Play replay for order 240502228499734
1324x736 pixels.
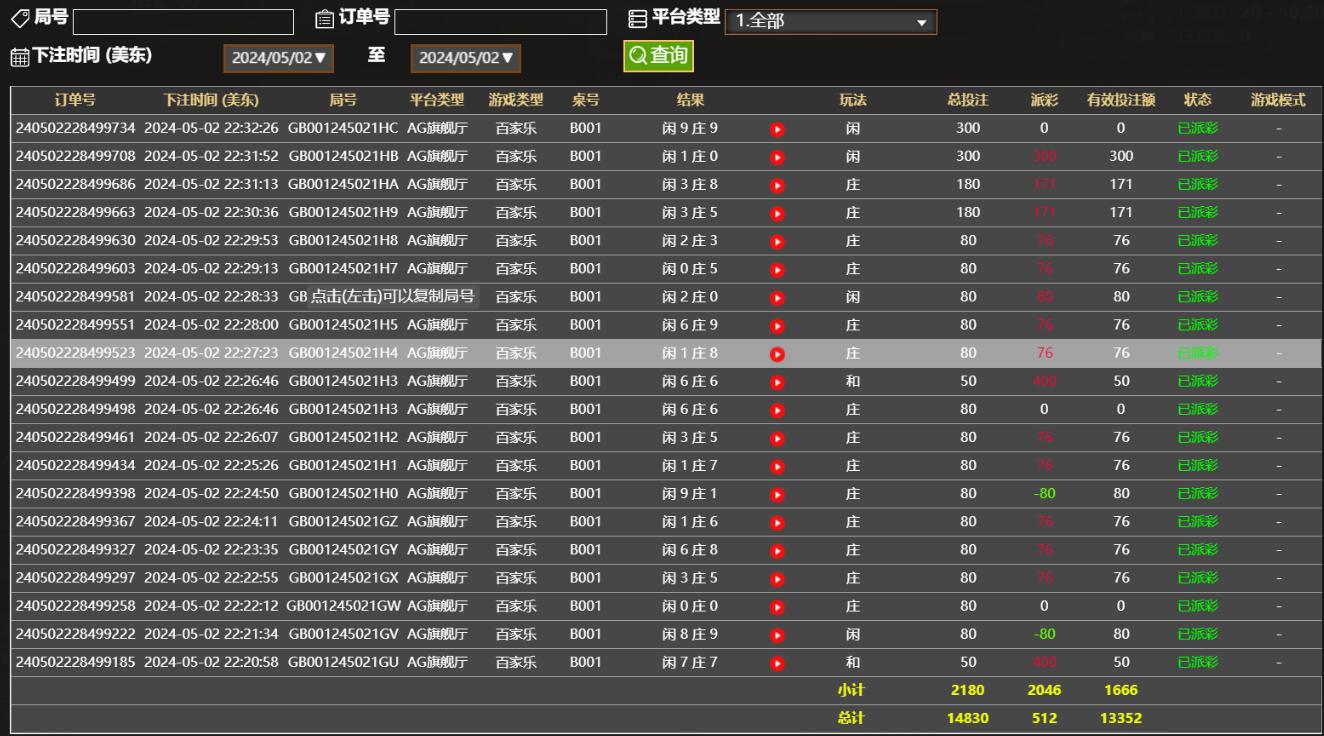tap(777, 129)
